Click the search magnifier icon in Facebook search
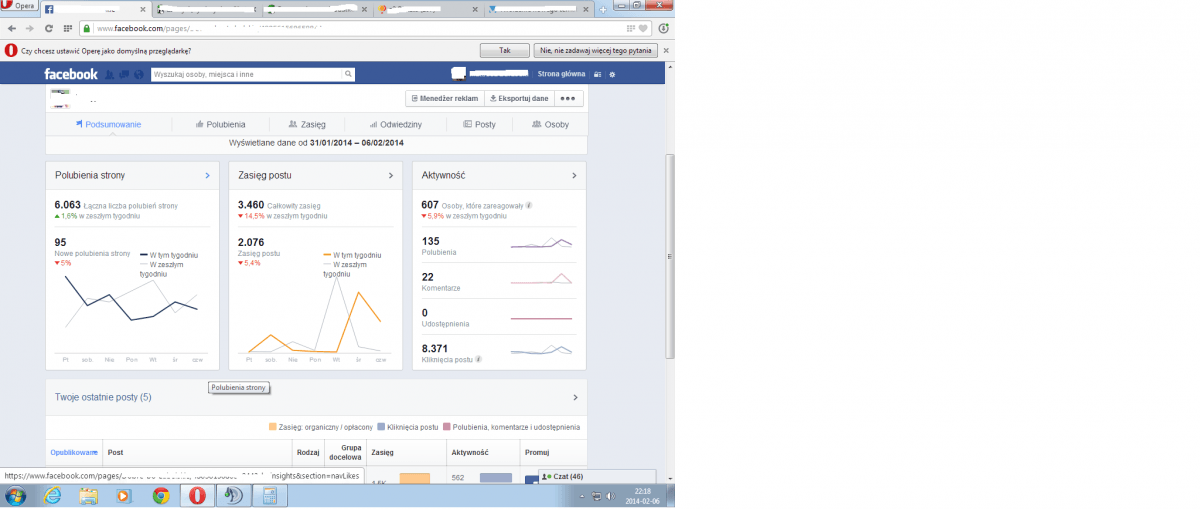1200x509 pixels. tap(348, 74)
